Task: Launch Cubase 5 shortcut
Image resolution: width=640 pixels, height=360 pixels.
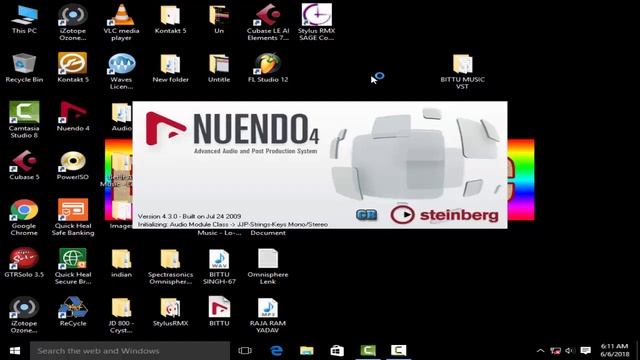Action: click(x=24, y=165)
